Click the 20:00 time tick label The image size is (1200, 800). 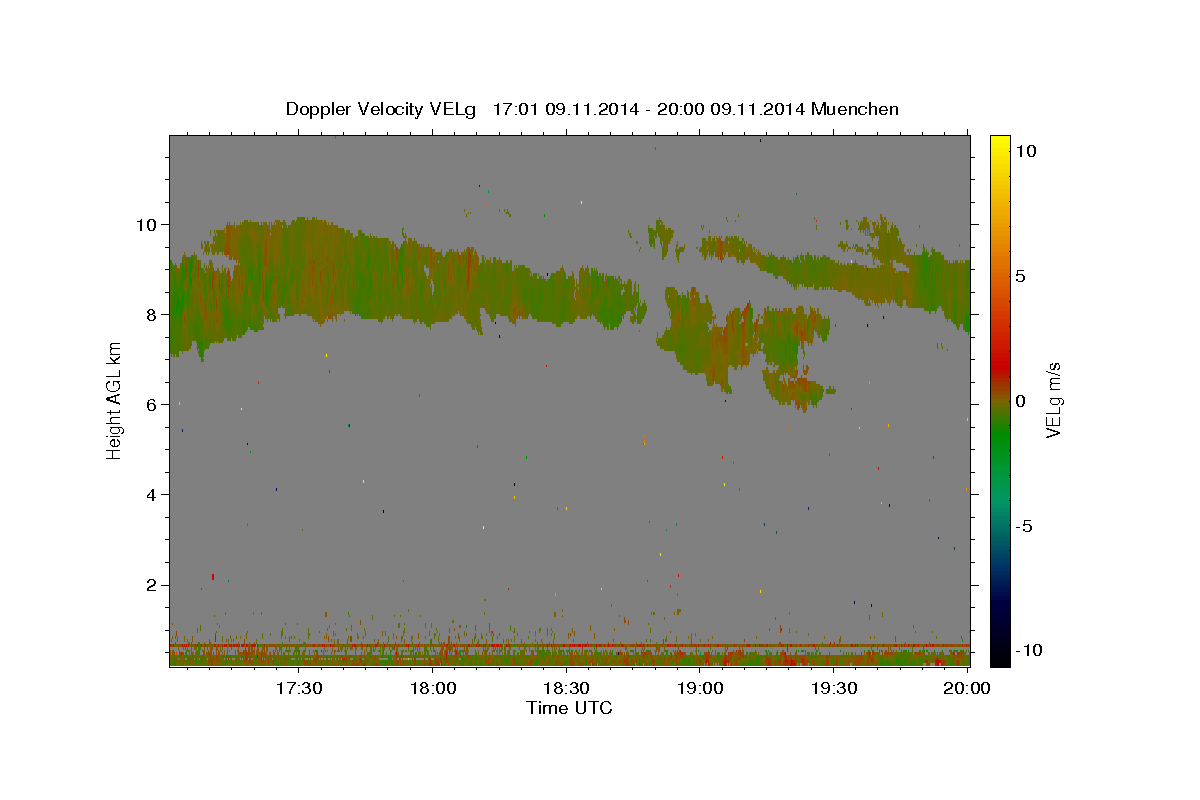point(968,688)
